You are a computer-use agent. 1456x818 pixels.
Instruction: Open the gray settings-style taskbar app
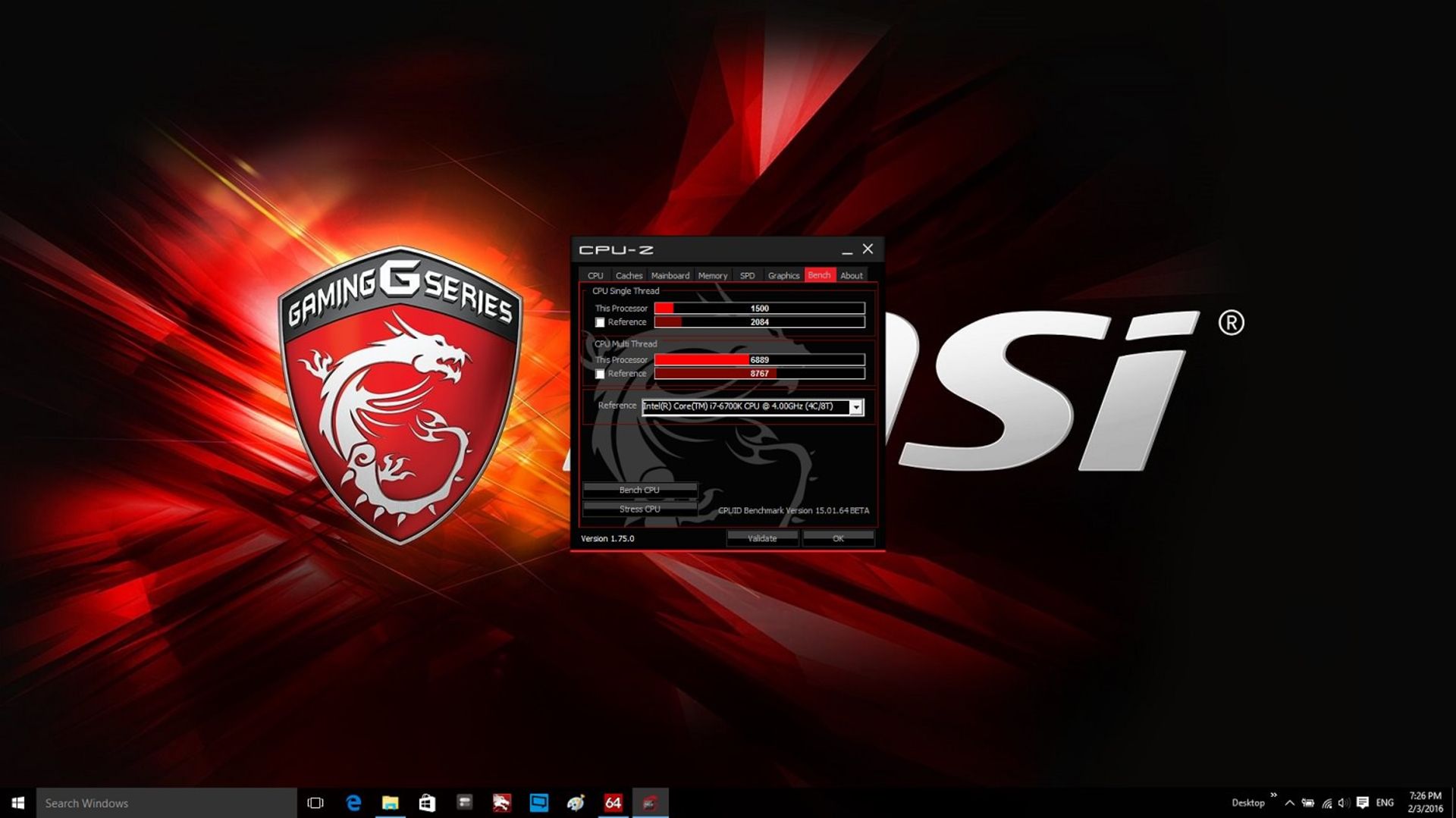click(464, 803)
